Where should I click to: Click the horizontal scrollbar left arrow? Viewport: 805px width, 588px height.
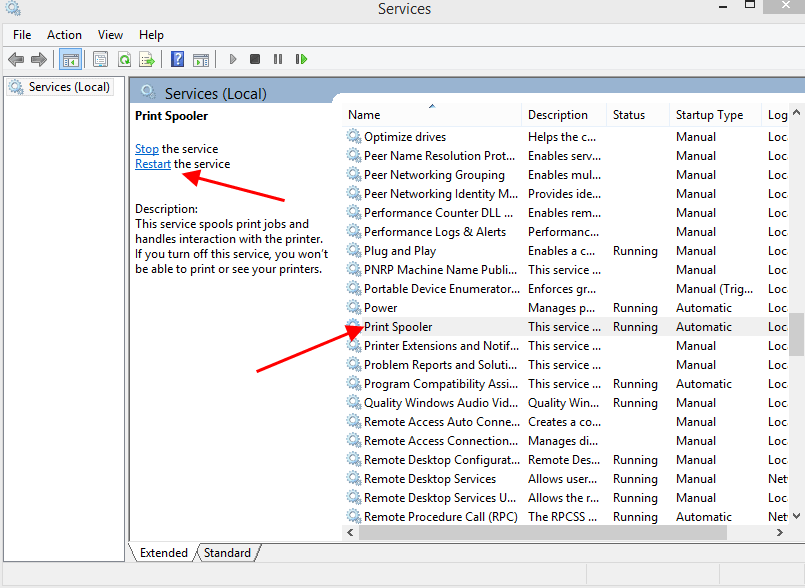[x=350, y=533]
